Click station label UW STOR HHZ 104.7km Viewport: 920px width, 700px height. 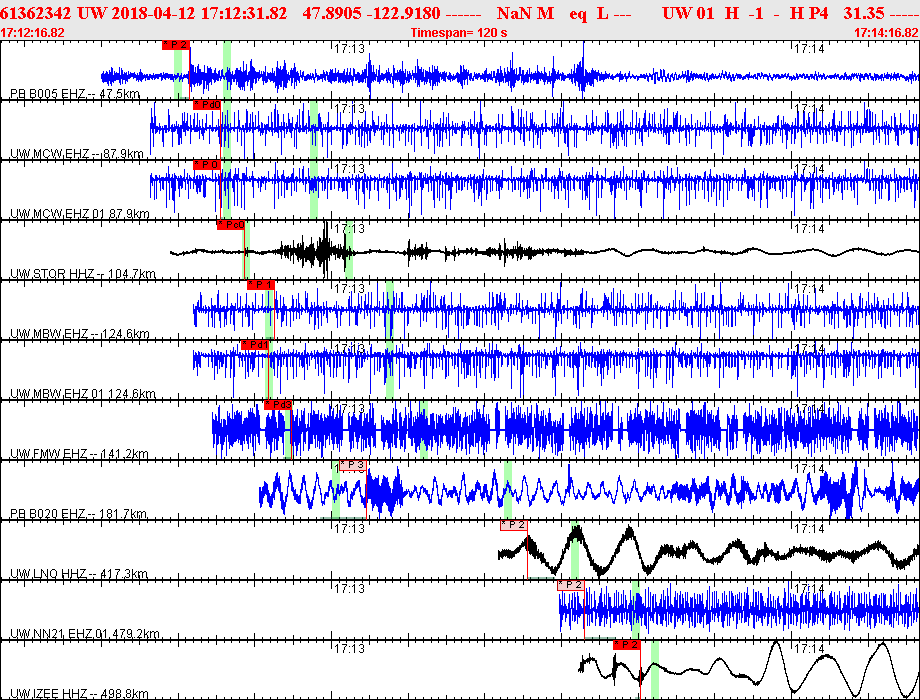tap(83, 274)
